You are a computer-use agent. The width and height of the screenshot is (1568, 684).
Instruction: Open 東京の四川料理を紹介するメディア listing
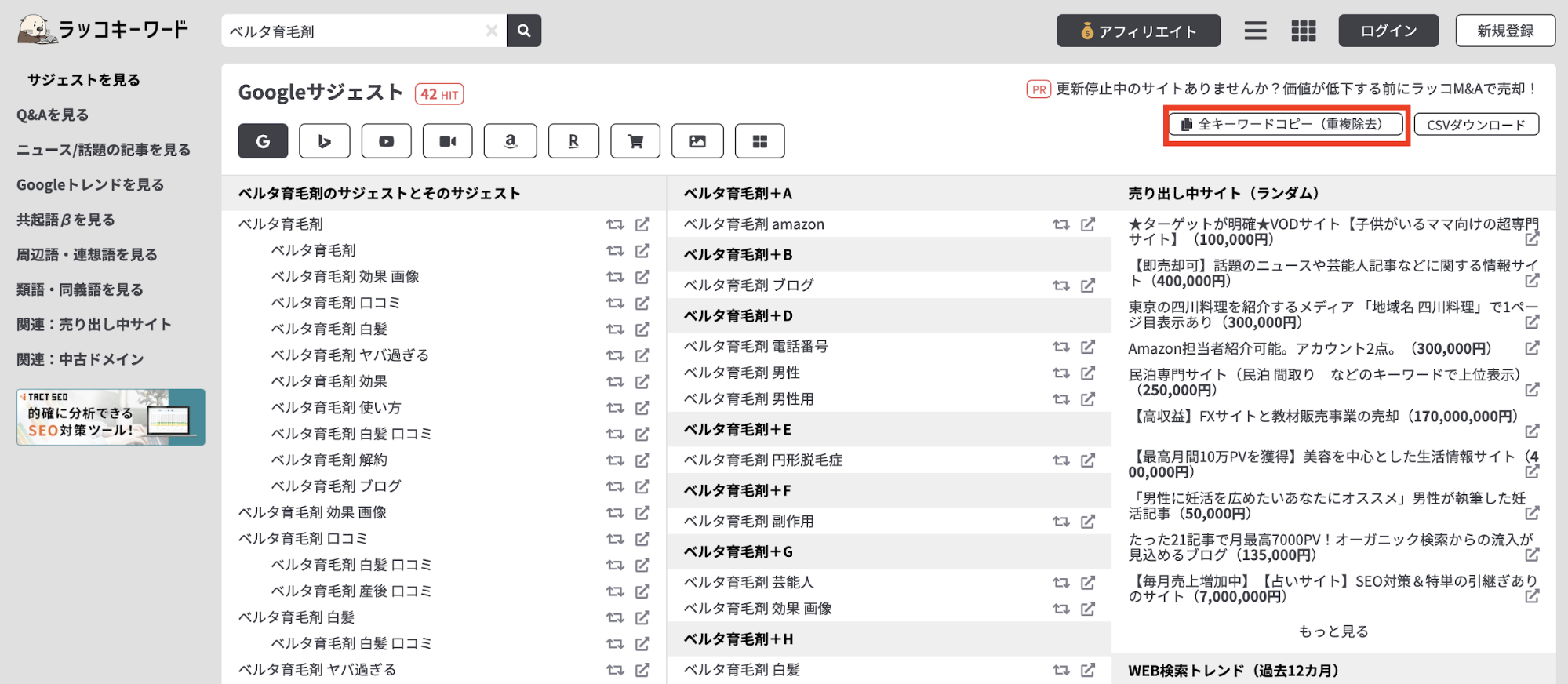[x=1333, y=315]
